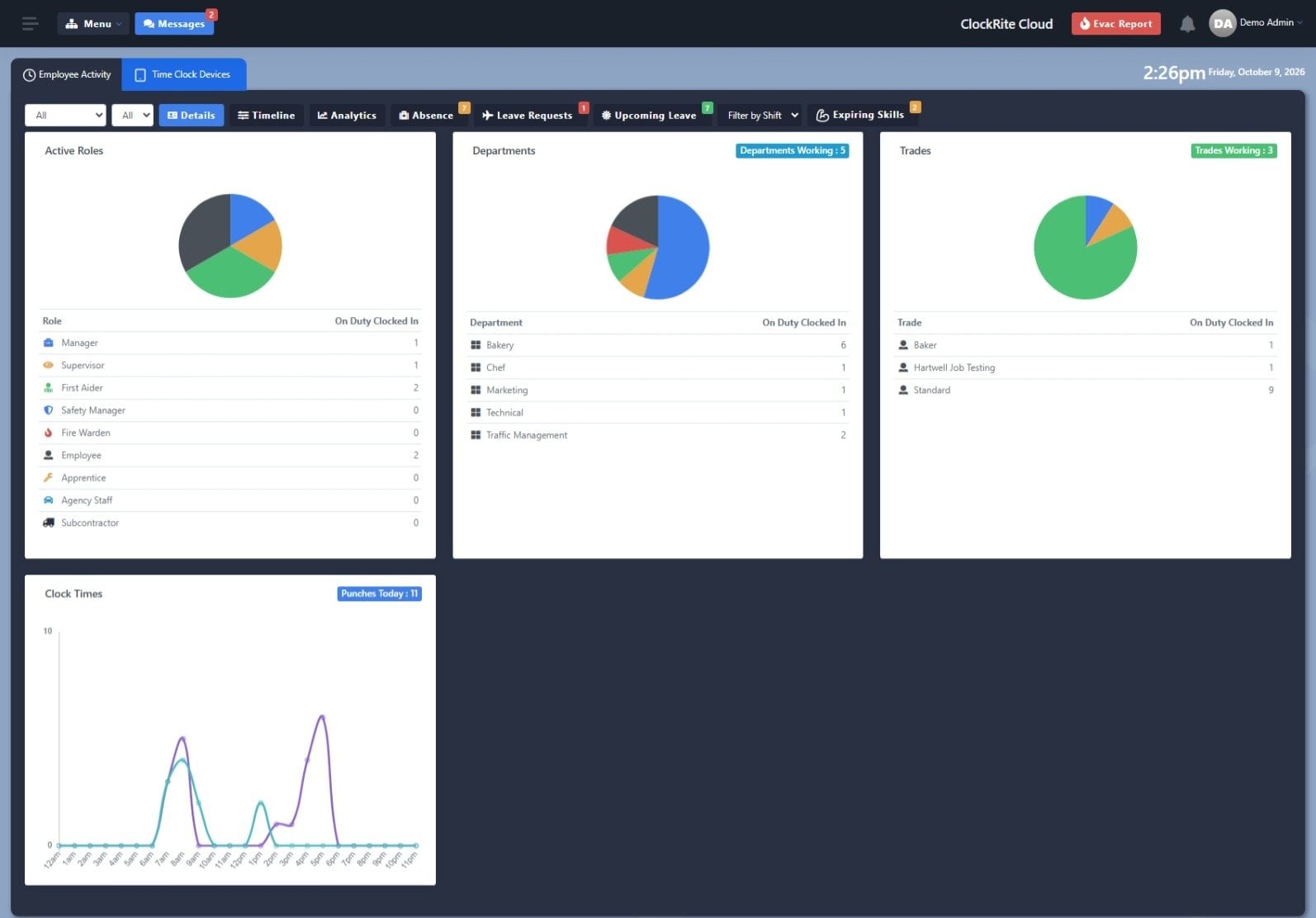
Task: Click the hamburger sidebar toggle icon
Action: click(x=31, y=23)
